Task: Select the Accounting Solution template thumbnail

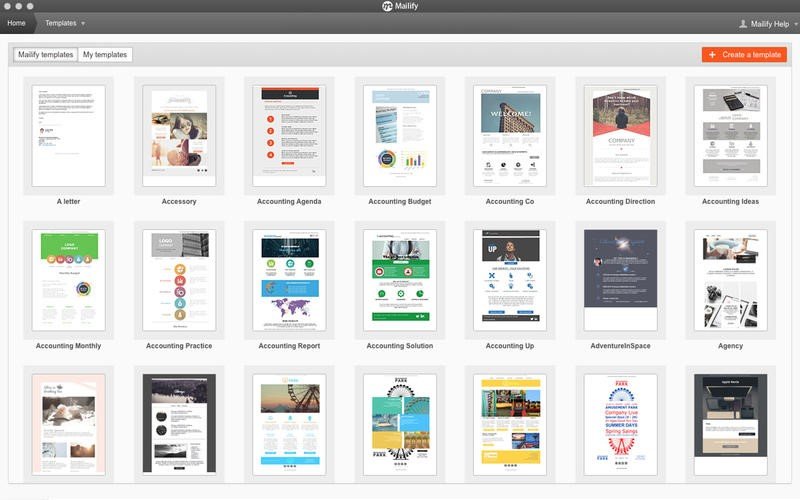Action: pos(400,280)
